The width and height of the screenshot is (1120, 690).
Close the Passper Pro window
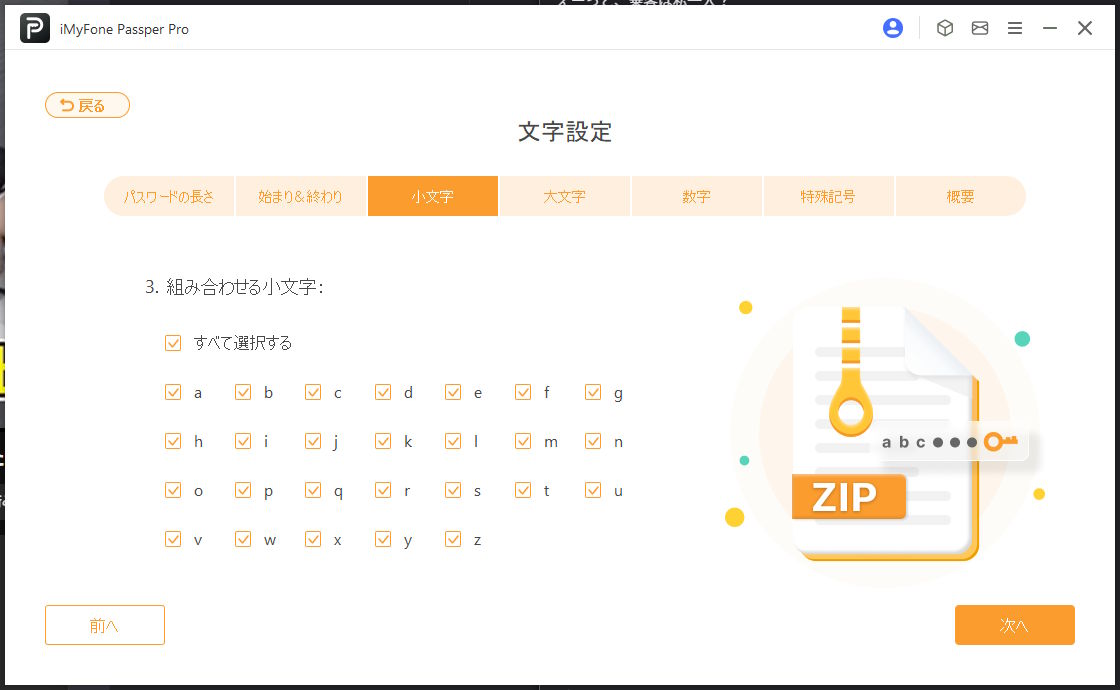(x=1085, y=29)
